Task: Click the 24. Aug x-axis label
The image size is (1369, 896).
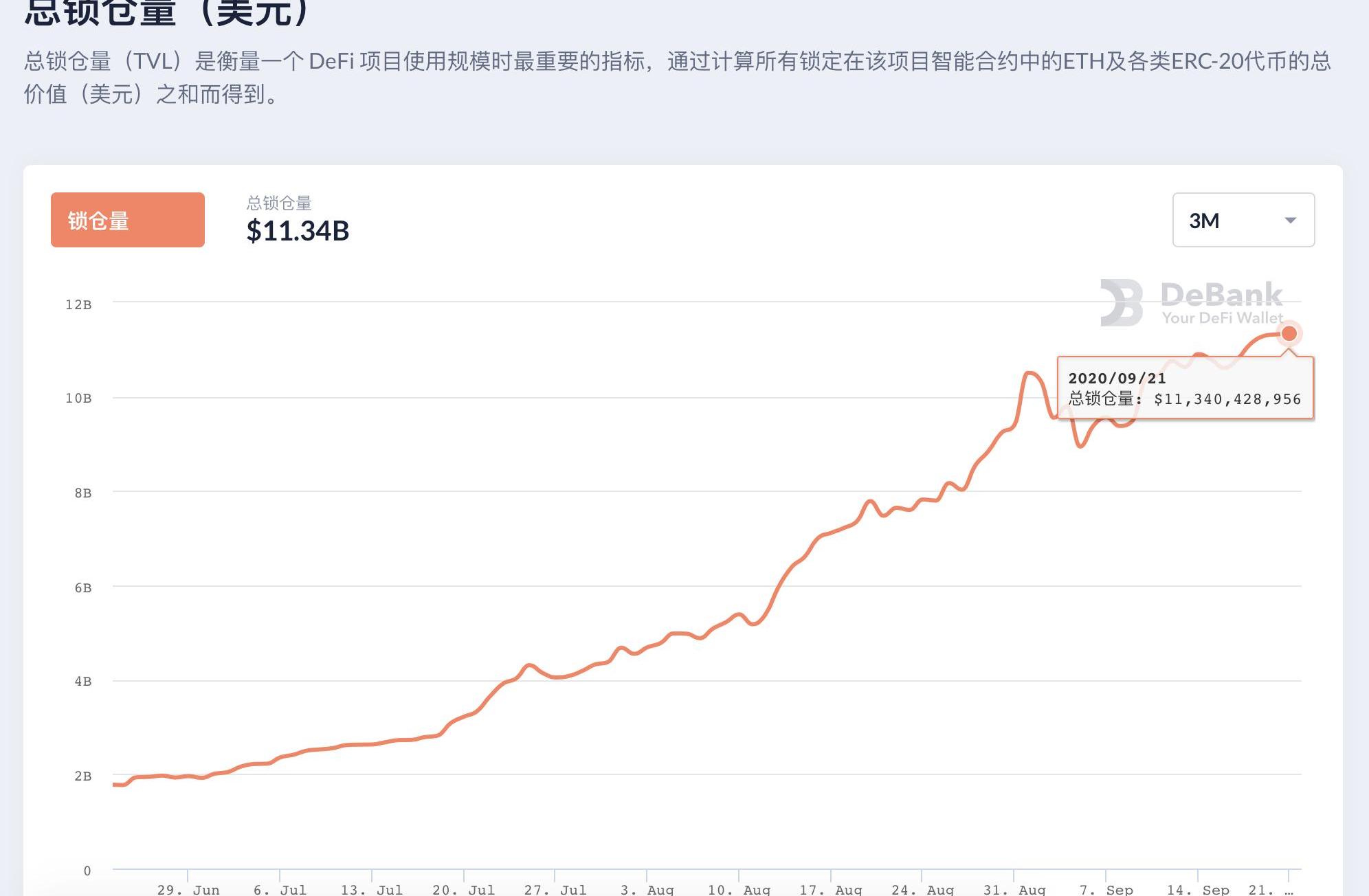Action: coord(922,890)
